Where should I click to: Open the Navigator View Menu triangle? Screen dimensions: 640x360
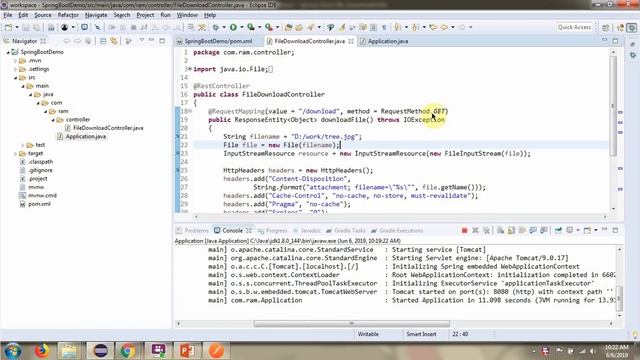142,40
